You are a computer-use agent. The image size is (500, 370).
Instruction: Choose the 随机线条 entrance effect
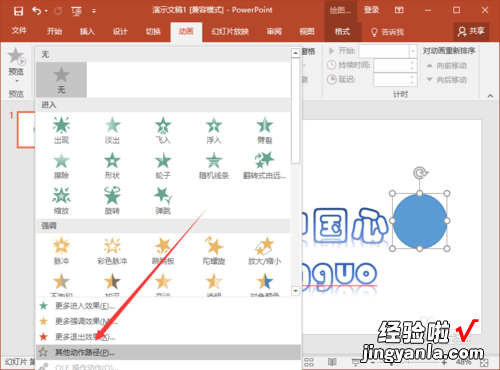pos(214,166)
